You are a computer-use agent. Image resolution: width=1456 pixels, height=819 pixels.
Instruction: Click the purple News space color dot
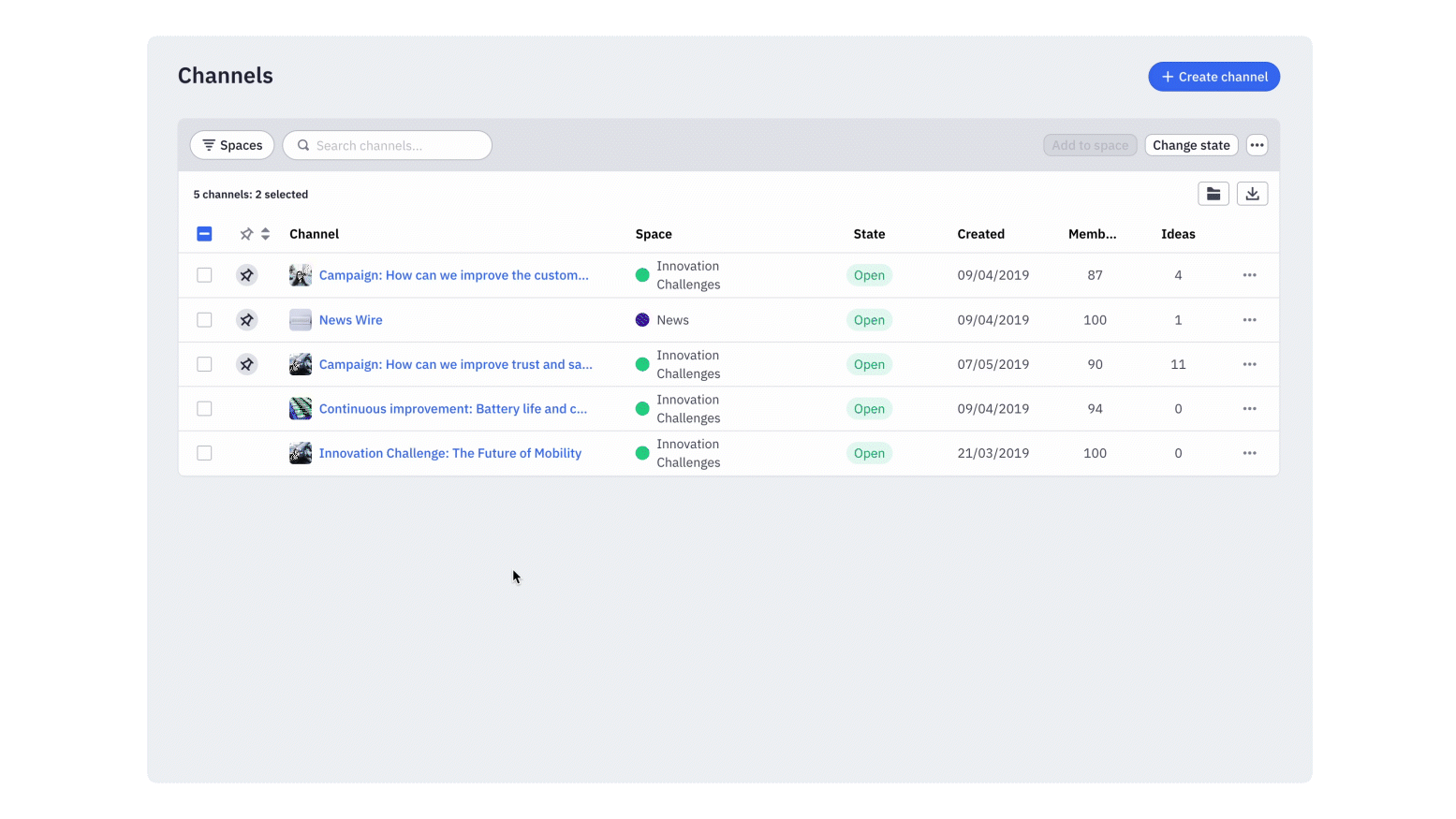[x=642, y=320]
